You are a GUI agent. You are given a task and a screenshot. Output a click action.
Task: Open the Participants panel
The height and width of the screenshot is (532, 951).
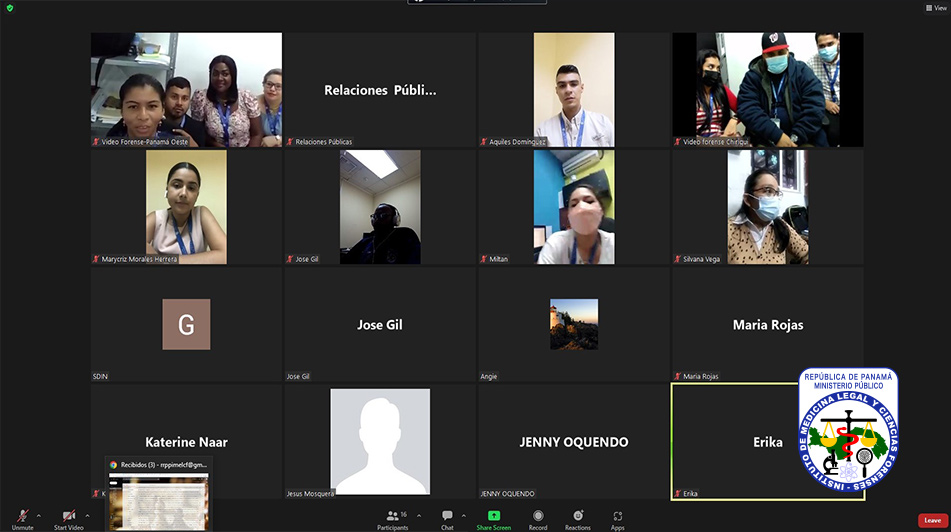(x=393, y=519)
